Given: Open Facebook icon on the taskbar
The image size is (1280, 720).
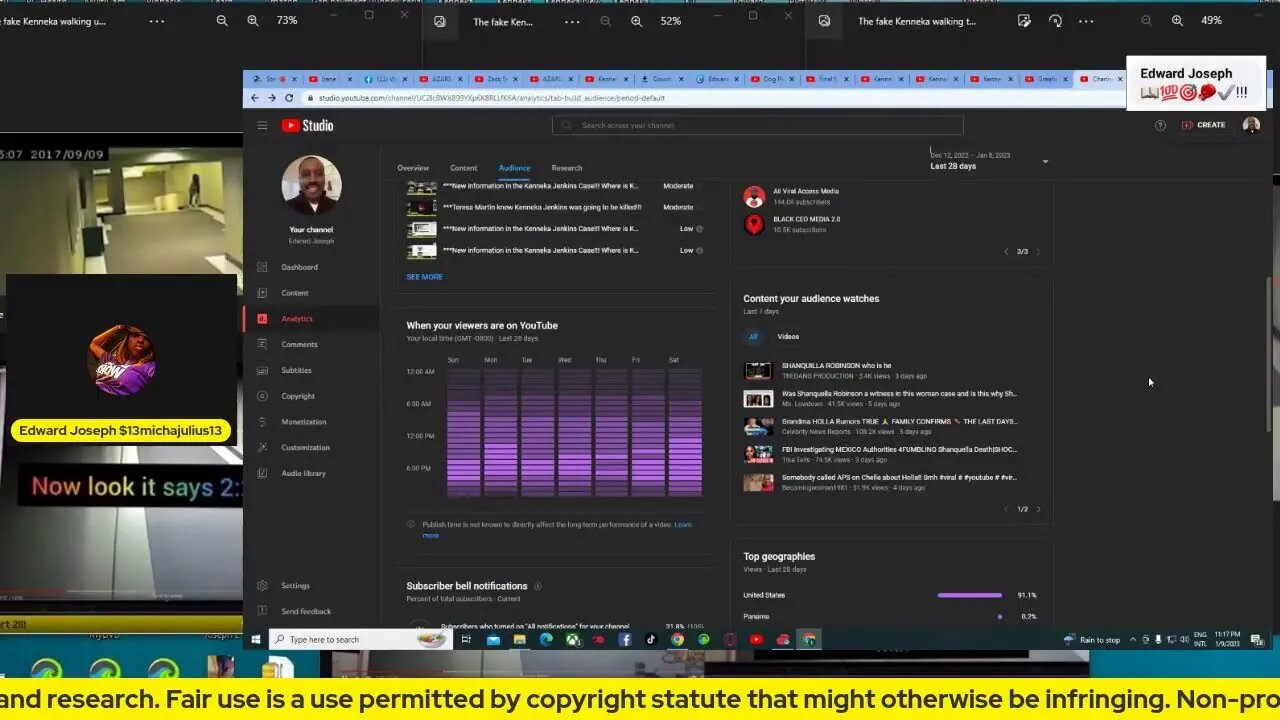Looking at the screenshot, I should click(x=625, y=640).
